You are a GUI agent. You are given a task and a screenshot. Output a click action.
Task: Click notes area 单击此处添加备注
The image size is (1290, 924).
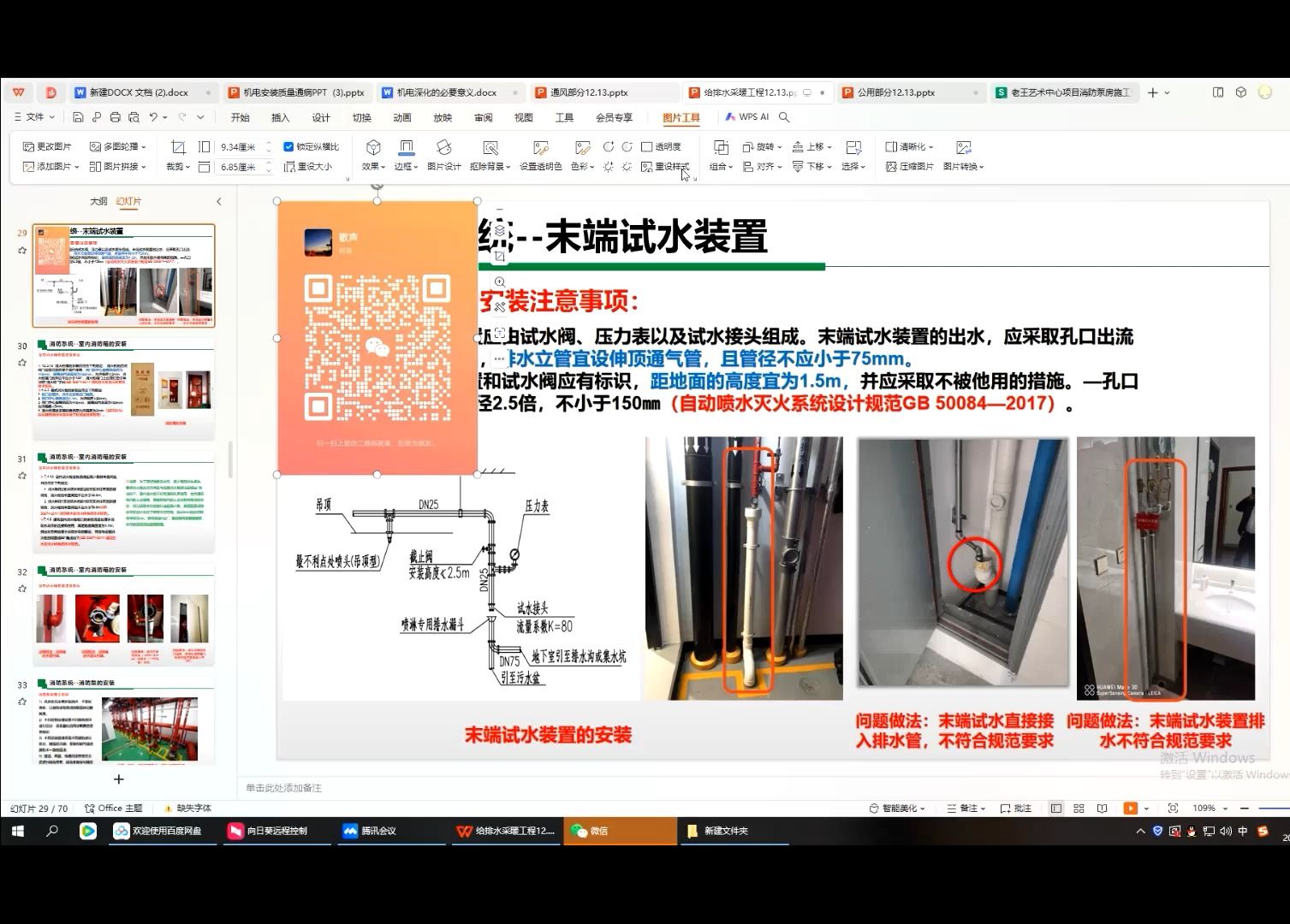tap(283, 788)
